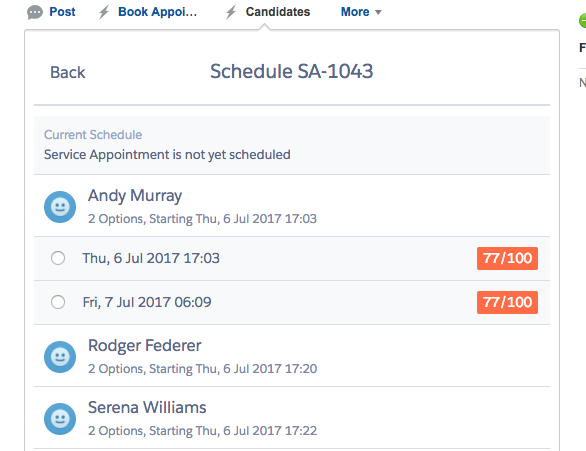Collapse Andy Murray's options list
This screenshot has width=586, height=451.
coord(292,206)
